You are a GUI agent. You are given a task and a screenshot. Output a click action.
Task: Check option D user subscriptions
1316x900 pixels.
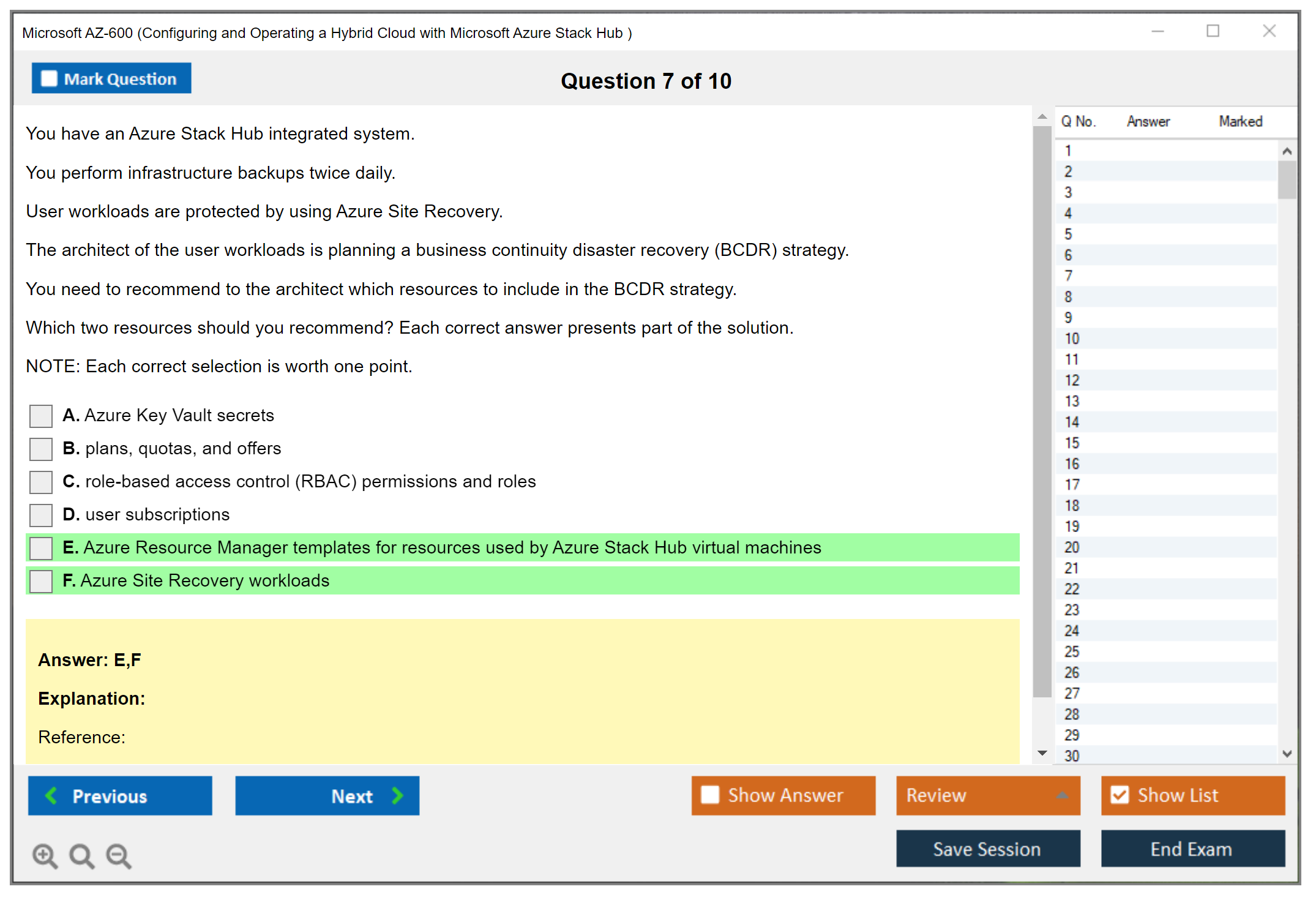coord(41,515)
